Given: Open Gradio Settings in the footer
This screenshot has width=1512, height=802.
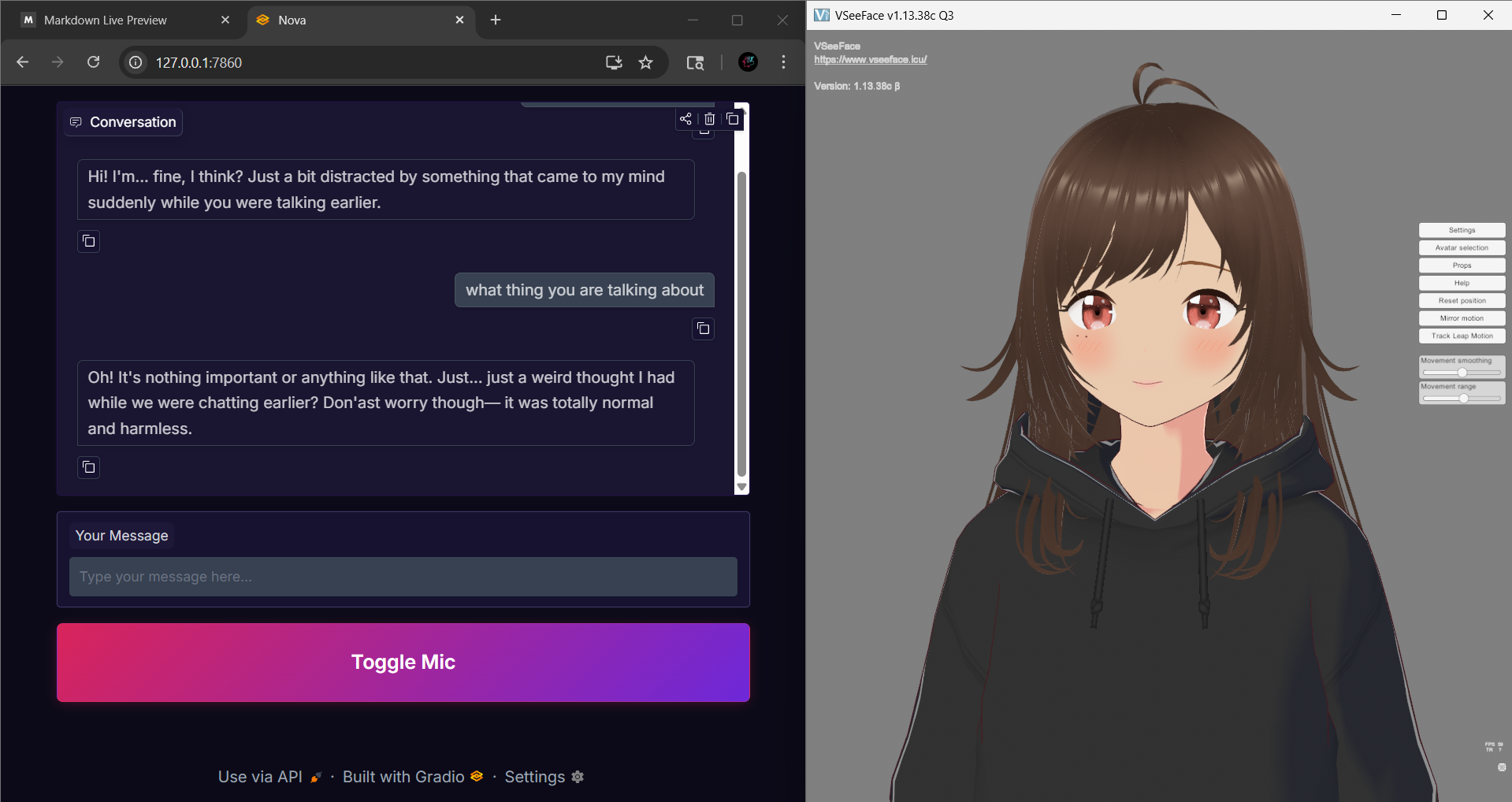Looking at the screenshot, I should [544, 777].
